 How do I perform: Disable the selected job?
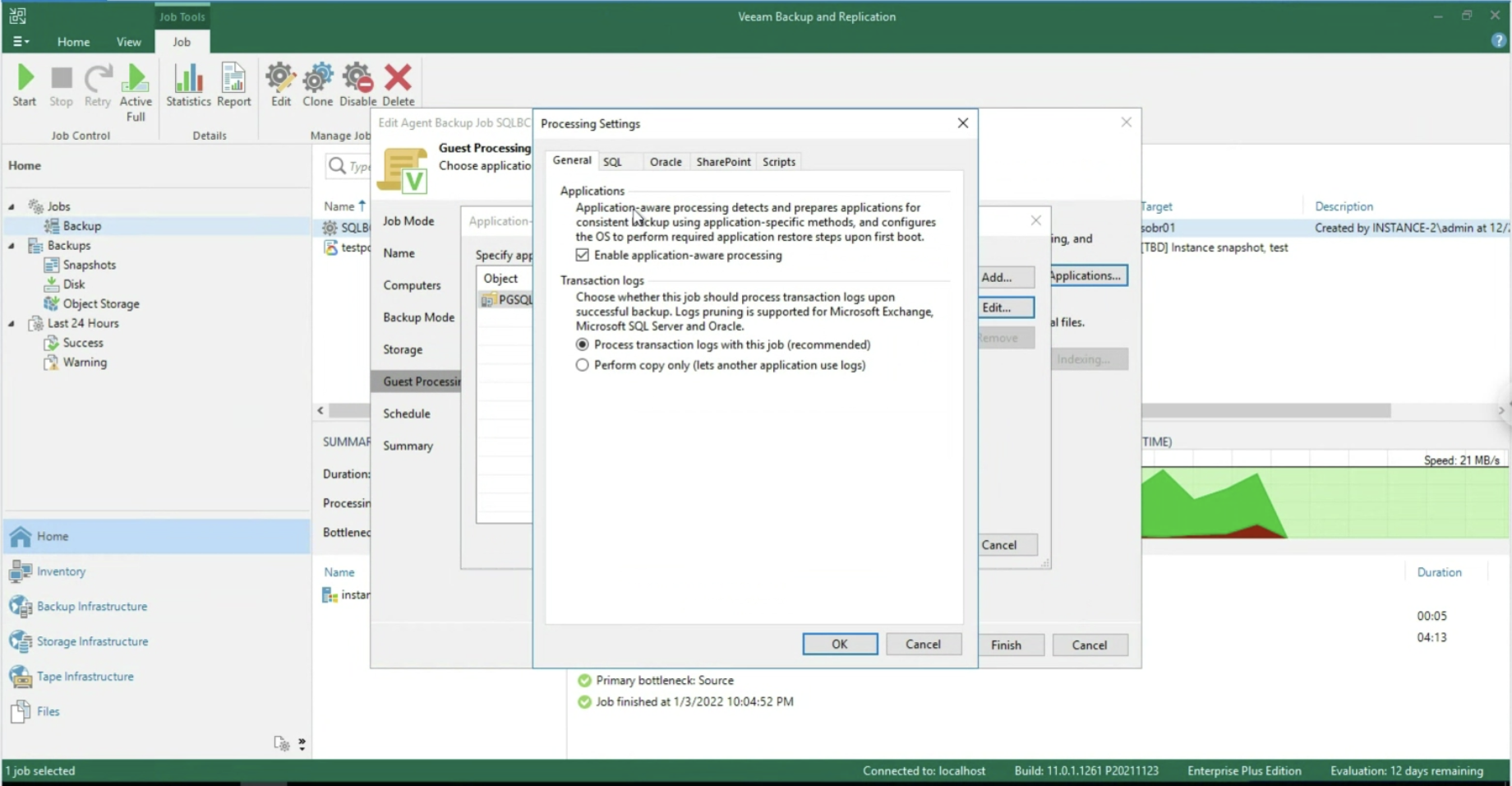click(357, 86)
